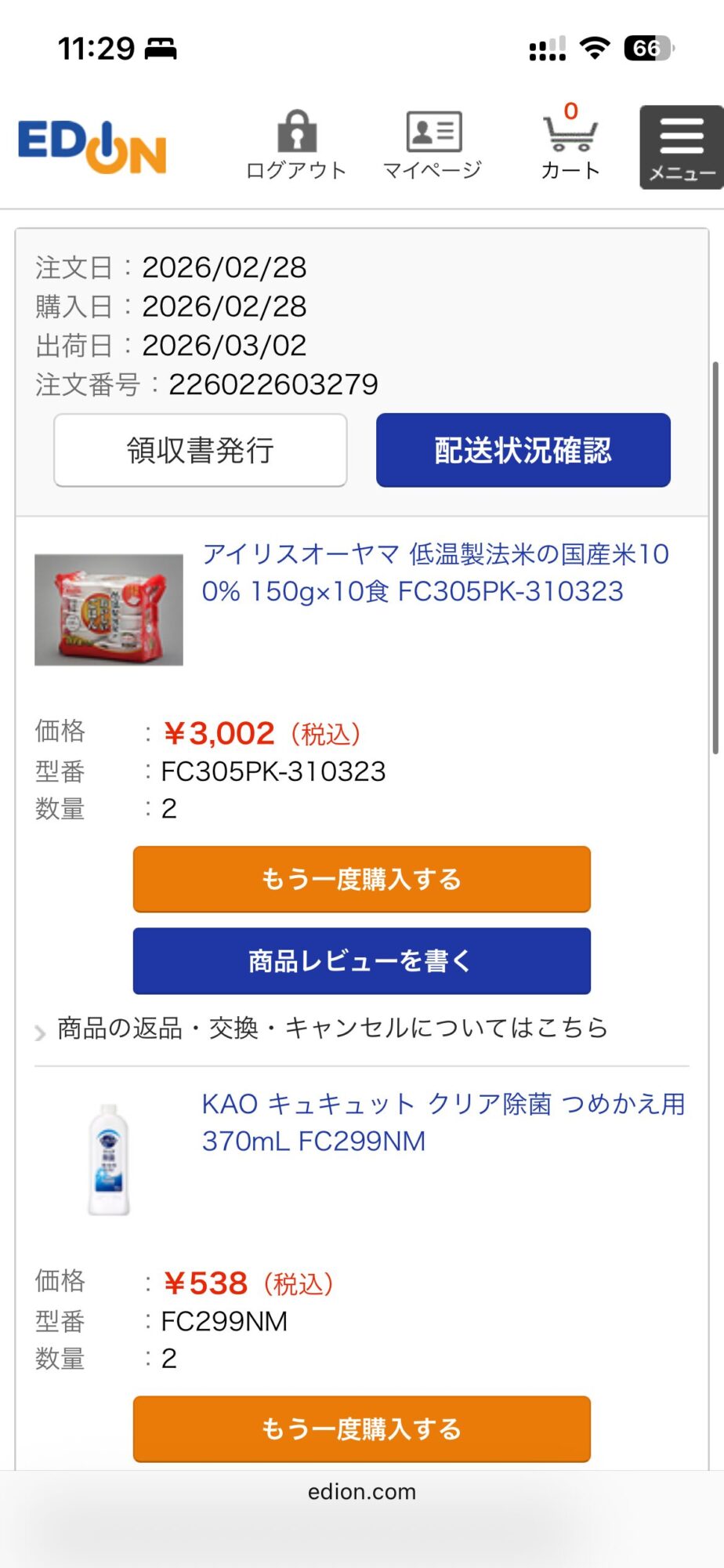Open the KAO キュキュット product title link
Image resolution: width=724 pixels, height=1568 pixels.
pos(443,1122)
